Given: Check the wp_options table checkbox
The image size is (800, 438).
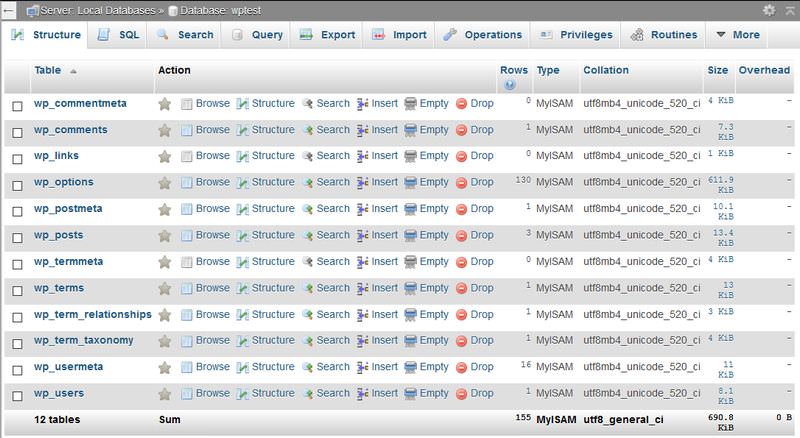Looking at the screenshot, I should [17, 186].
